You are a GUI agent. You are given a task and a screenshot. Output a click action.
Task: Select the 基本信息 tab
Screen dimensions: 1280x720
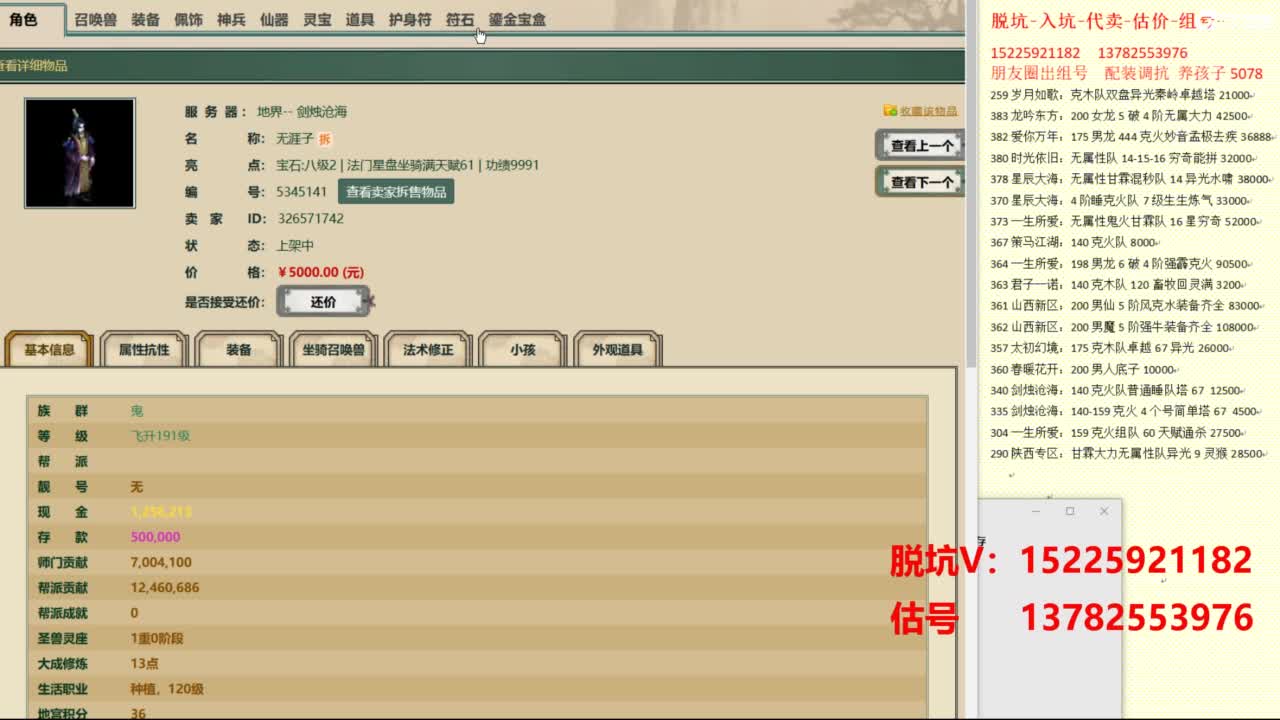[x=49, y=350]
